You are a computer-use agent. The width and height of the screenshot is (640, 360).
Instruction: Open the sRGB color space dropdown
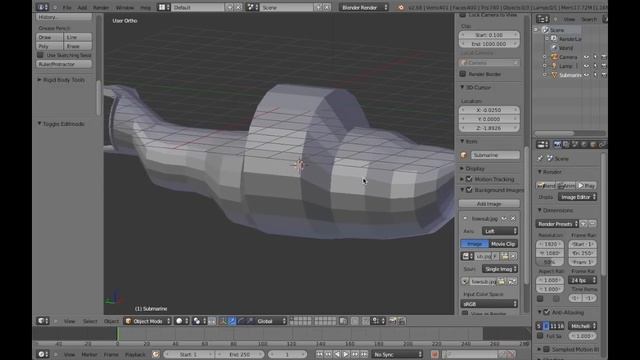point(489,304)
